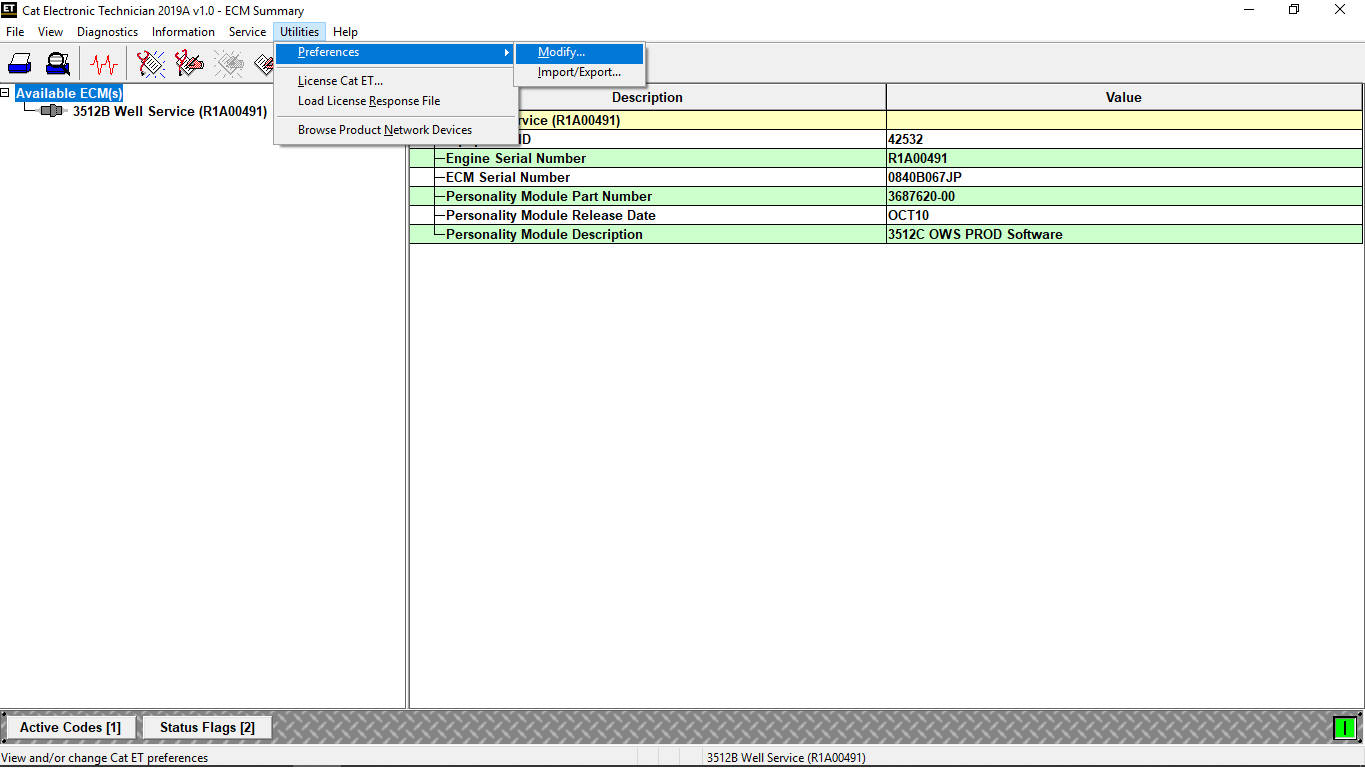Click the Status Flags [2] button

coord(207,727)
